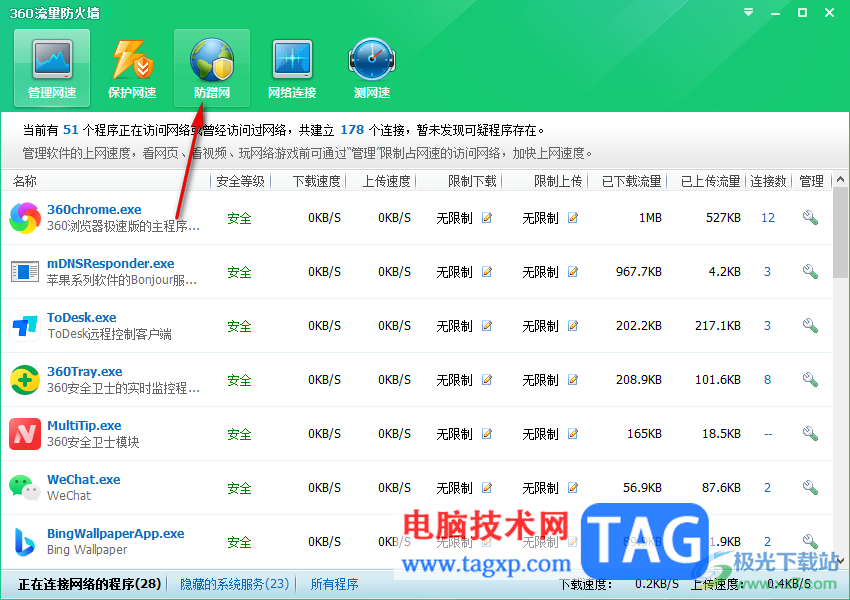850x600 pixels.
Task: Open ToDesk.exe program name link
Action: coord(82,317)
